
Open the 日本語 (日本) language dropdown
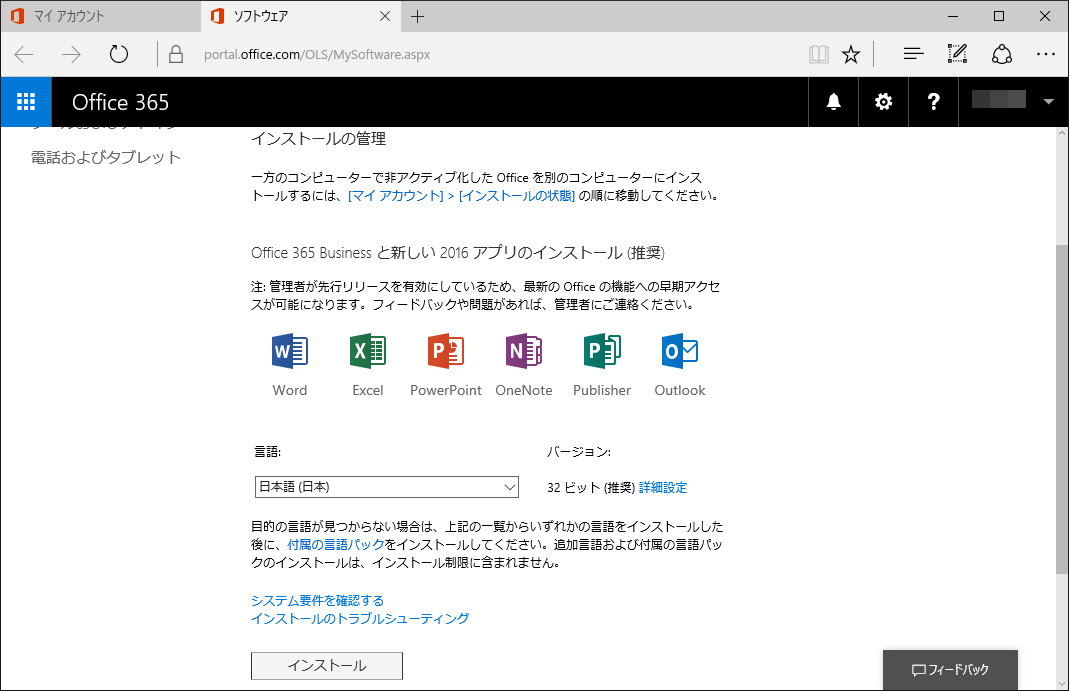387,487
